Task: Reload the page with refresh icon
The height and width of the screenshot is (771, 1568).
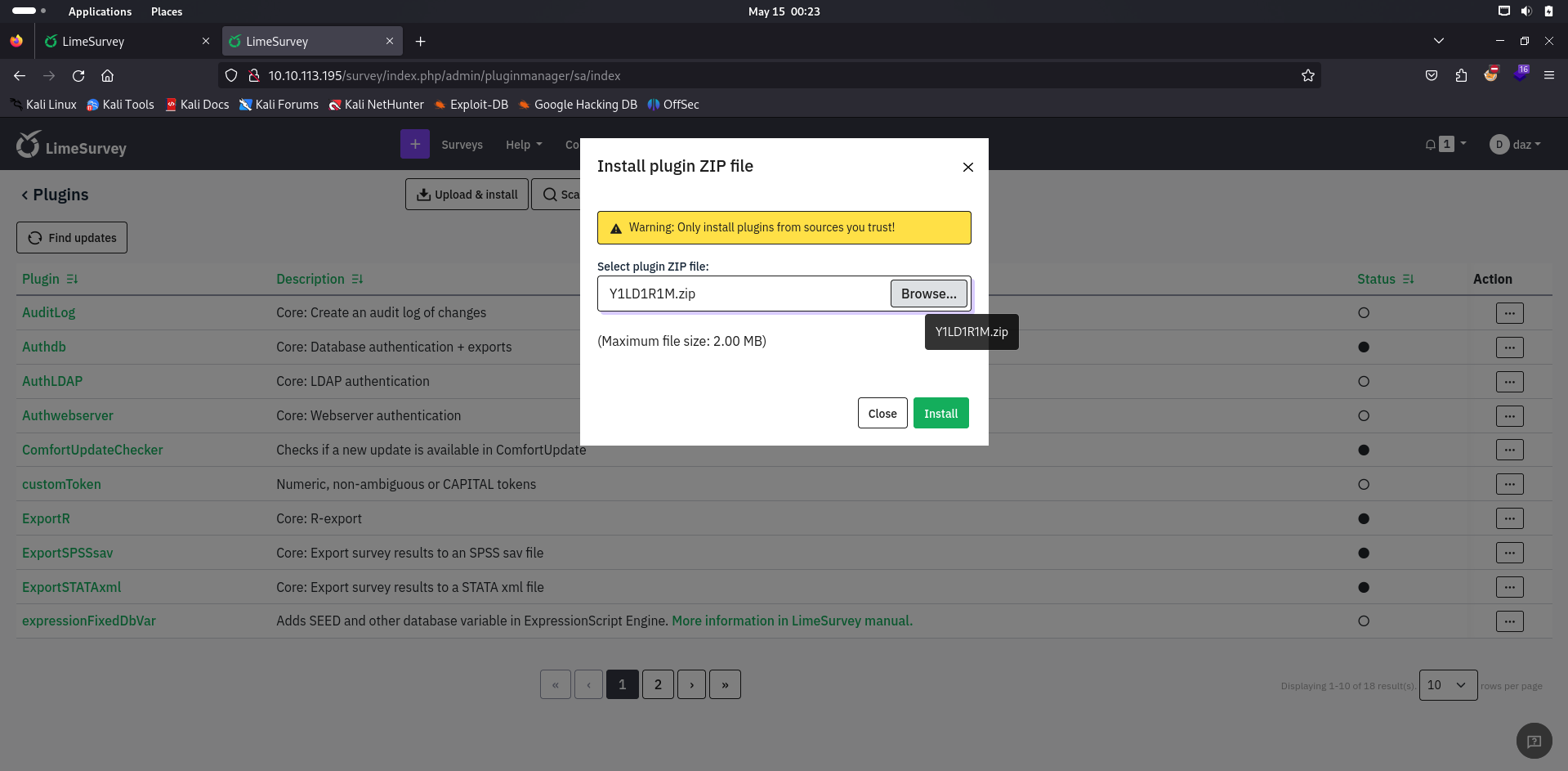Action: [78, 76]
